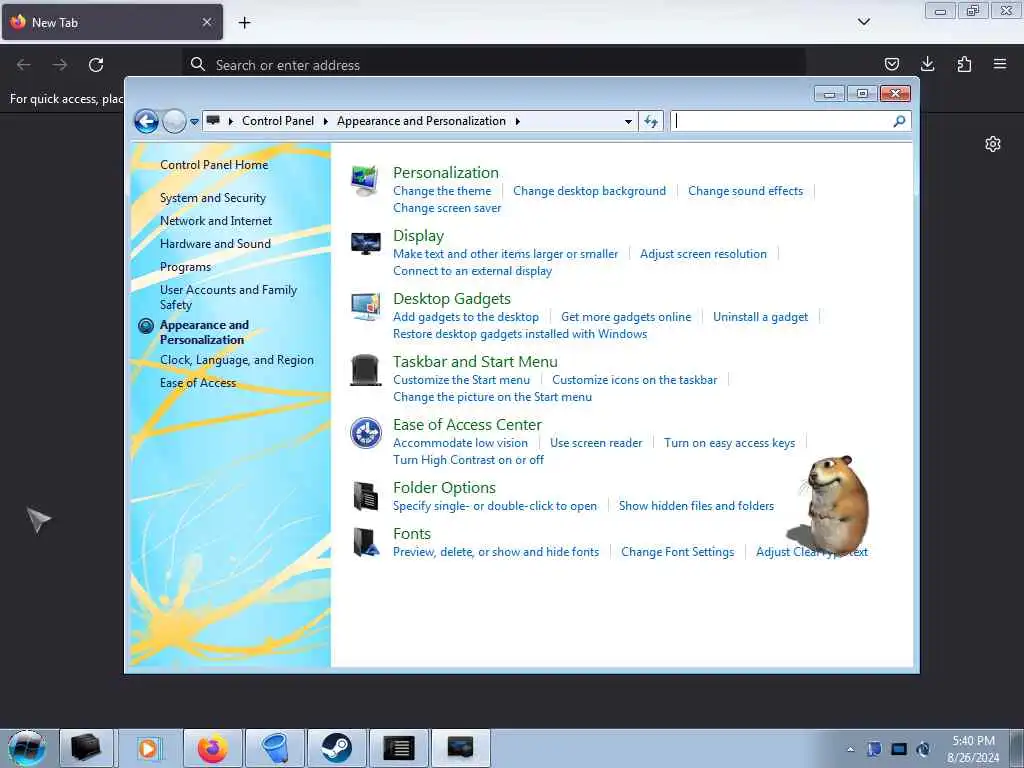Reload the Firefox page
Viewport: 1024px width, 768px height.
pyautogui.click(x=96, y=65)
